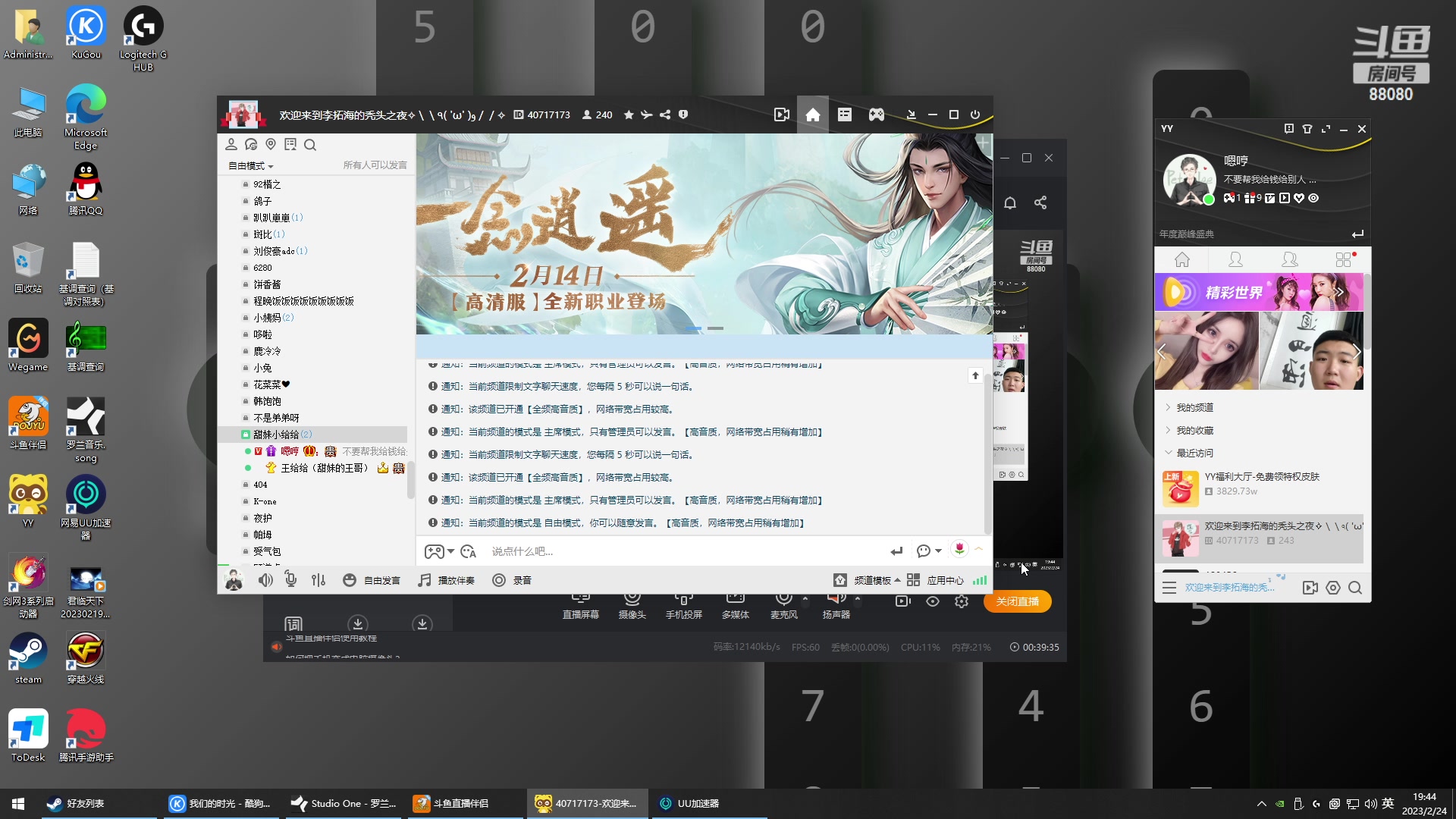Image resolution: width=1456 pixels, height=819 pixels.
Task: Toggle the favorite star for this channel
Action: pos(629,115)
